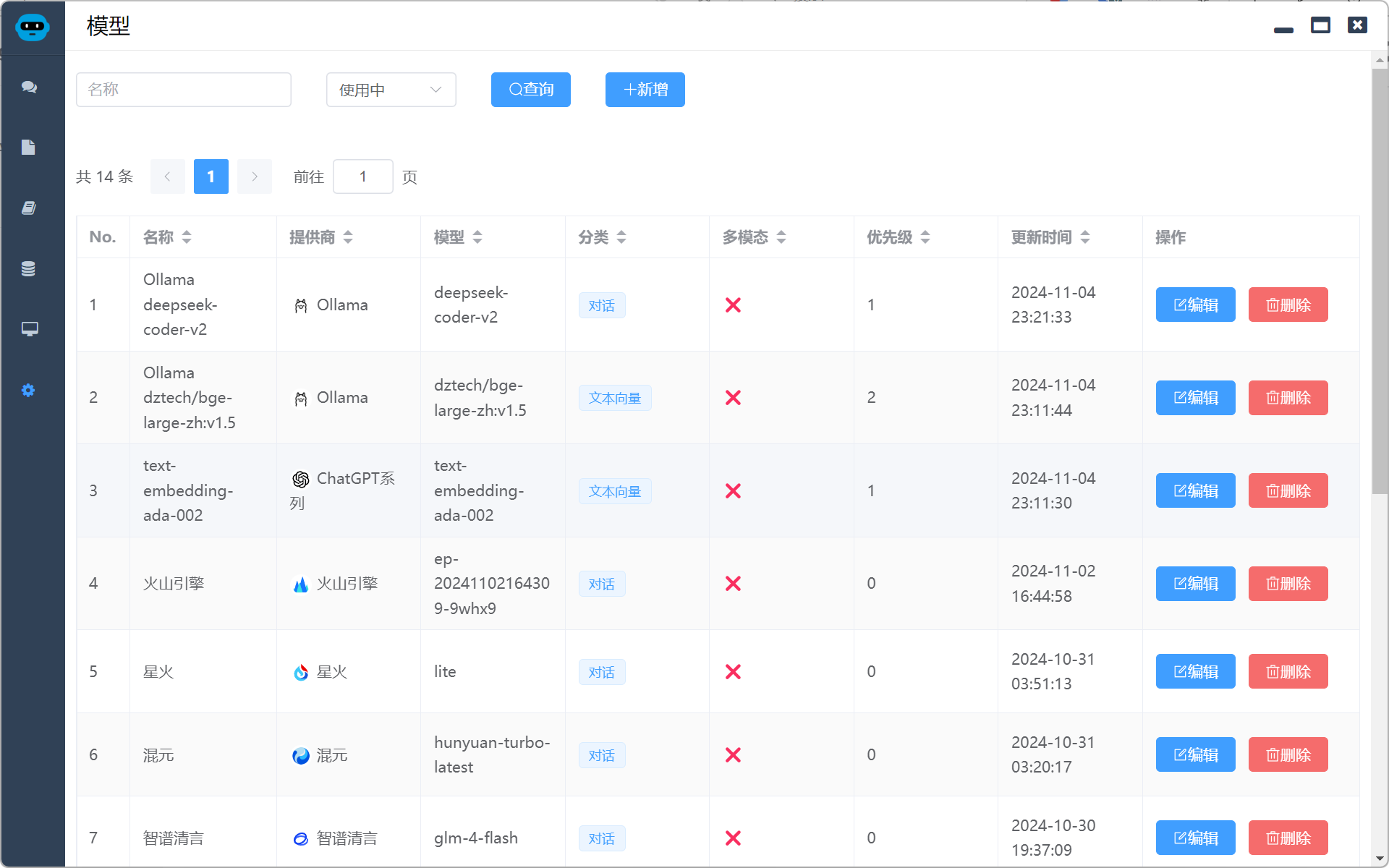Open the document icon in sidebar
Screen dimensions: 1389x868
click(29, 148)
